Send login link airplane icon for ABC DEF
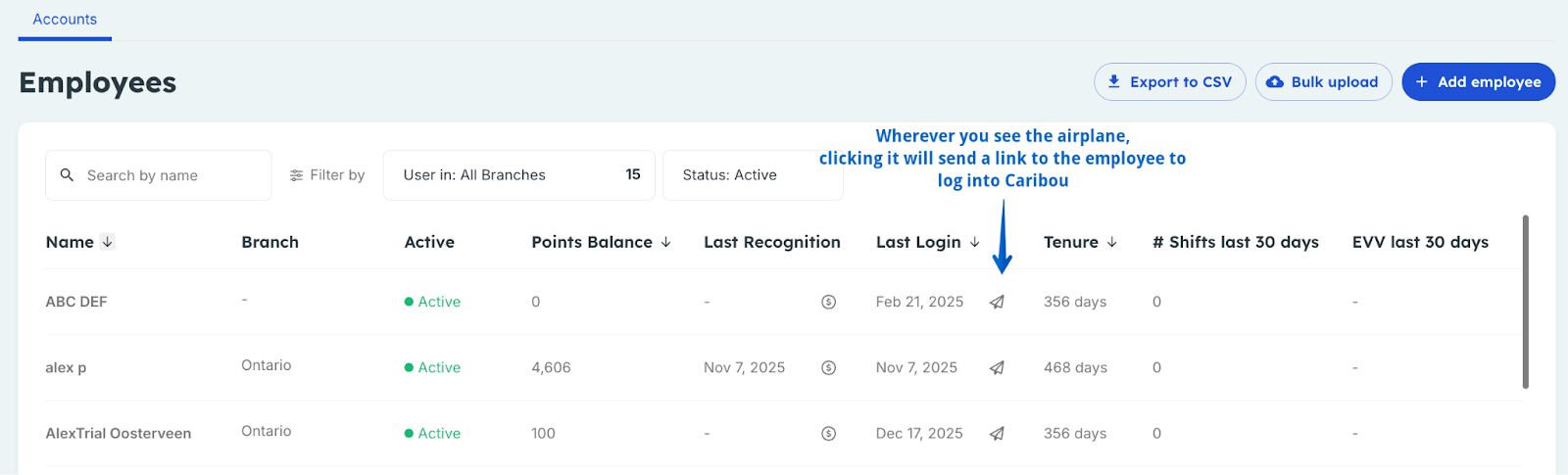Viewport: 1568px width, 475px height. [997, 302]
